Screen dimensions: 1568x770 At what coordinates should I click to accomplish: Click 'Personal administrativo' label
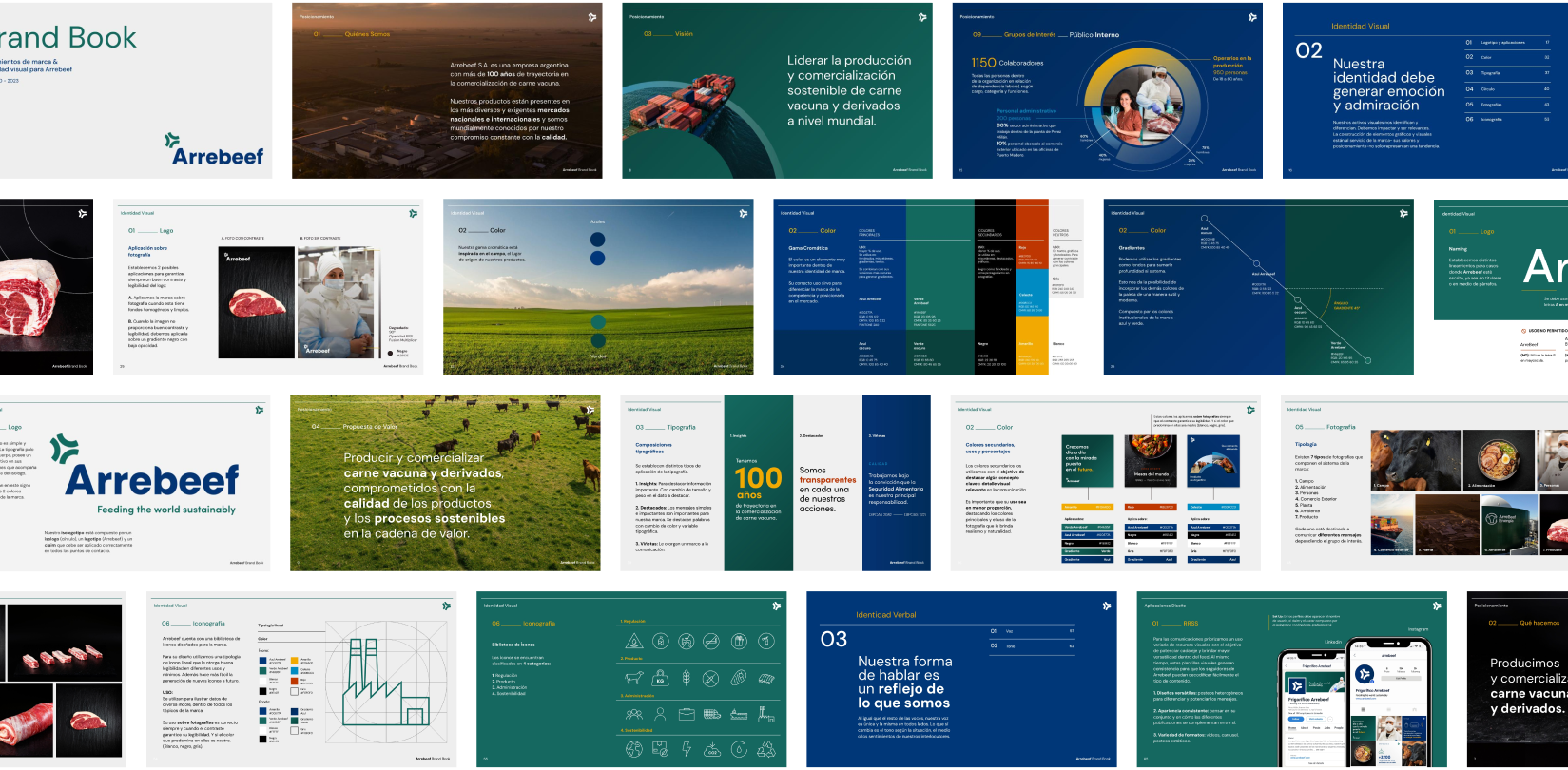coord(1026,111)
